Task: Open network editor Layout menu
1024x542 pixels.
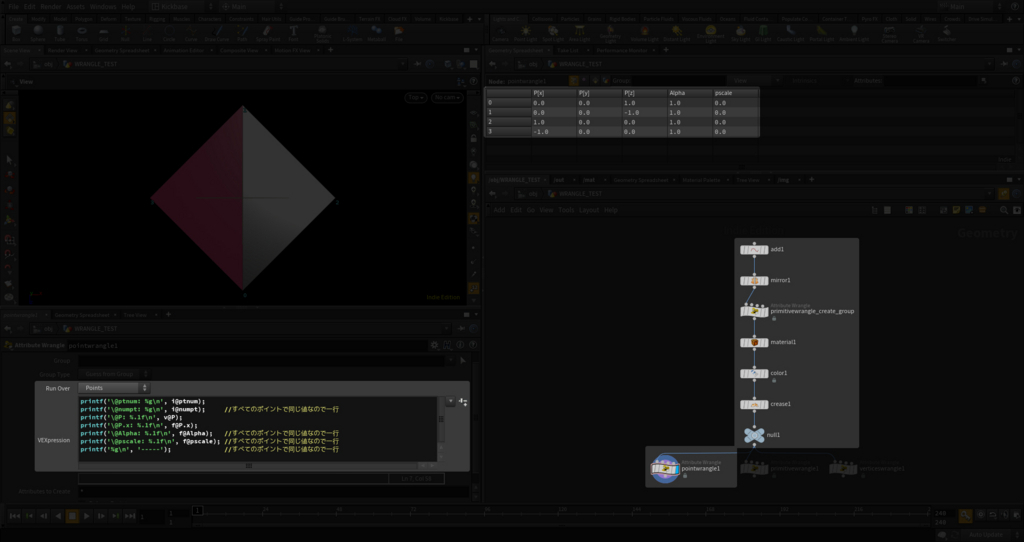Action: pos(588,210)
